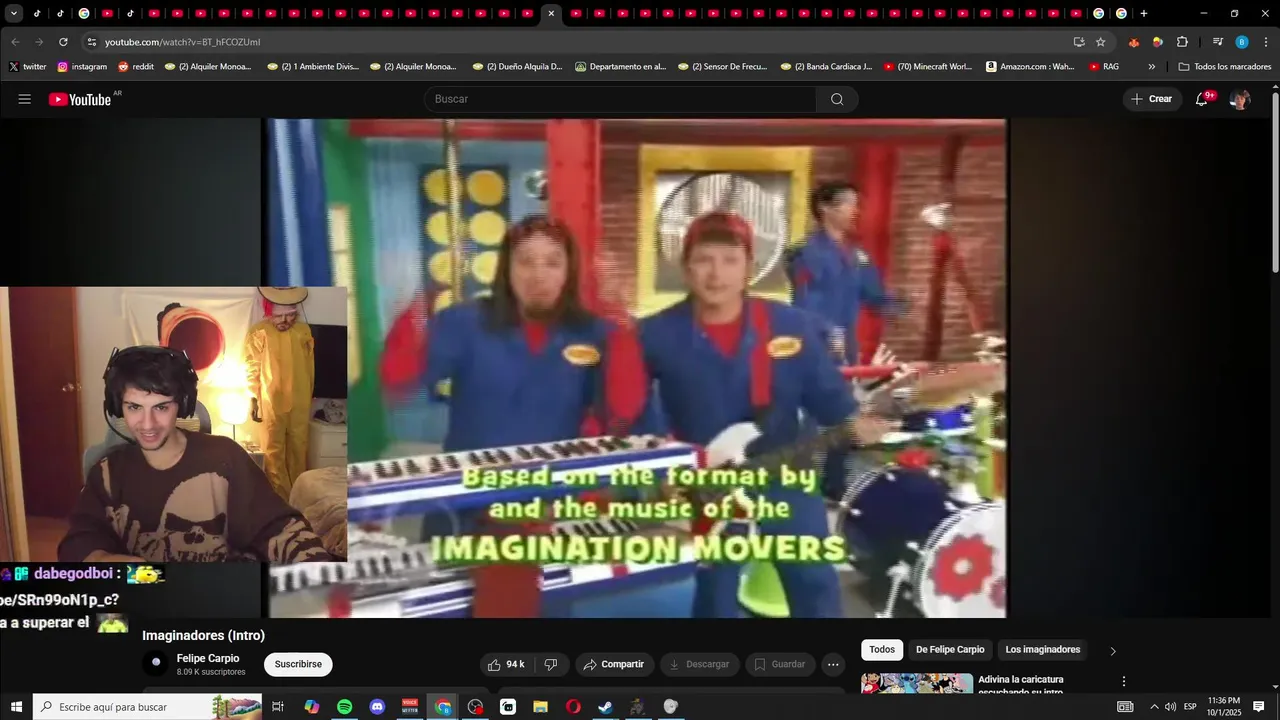This screenshot has height=720, width=1280.
Task: Close the active YouTube tab
Action: [x=551, y=14]
